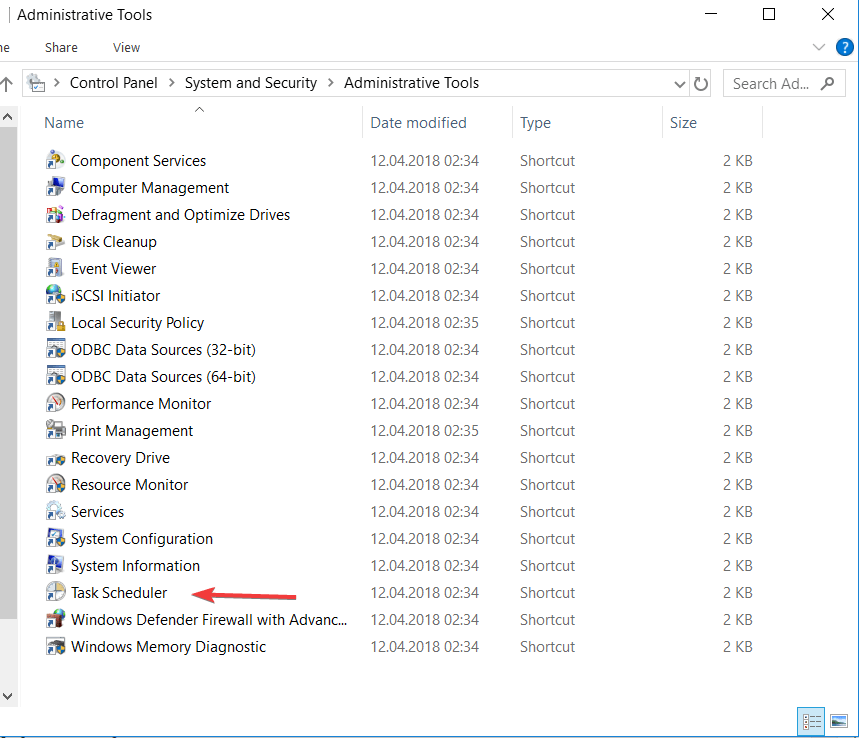The width and height of the screenshot is (859, 738).
Task: Open the address bar dropdown arrow
Action: click(680, 83)
